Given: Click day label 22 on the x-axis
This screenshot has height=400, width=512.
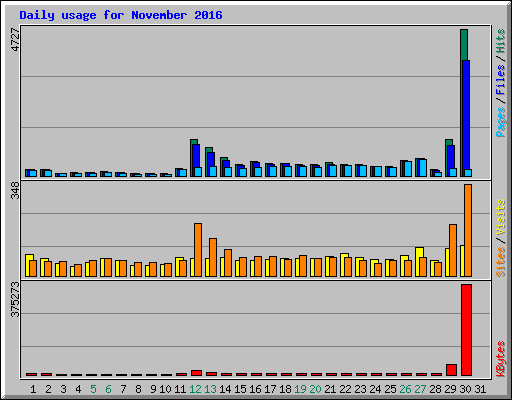Looking at the screenshot, I should [x=345, y=389].
